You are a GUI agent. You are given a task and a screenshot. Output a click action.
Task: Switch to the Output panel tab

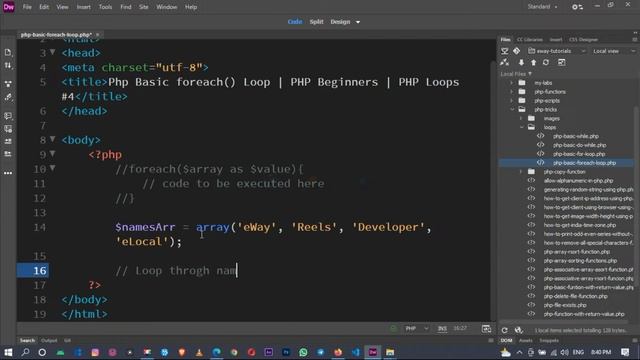(49, 340)
